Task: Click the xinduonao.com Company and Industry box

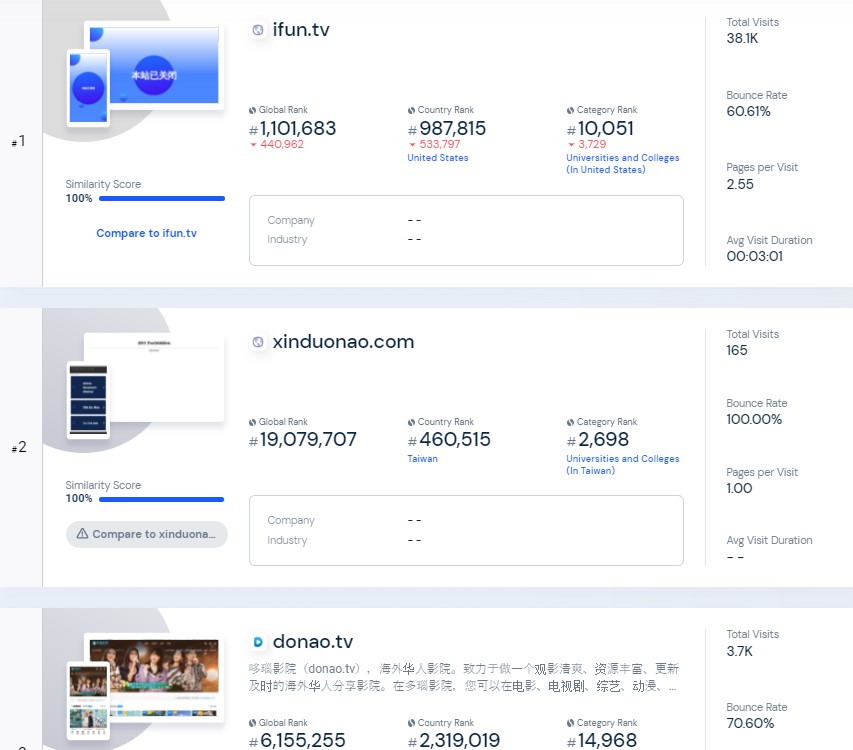Action: [466, 530]
